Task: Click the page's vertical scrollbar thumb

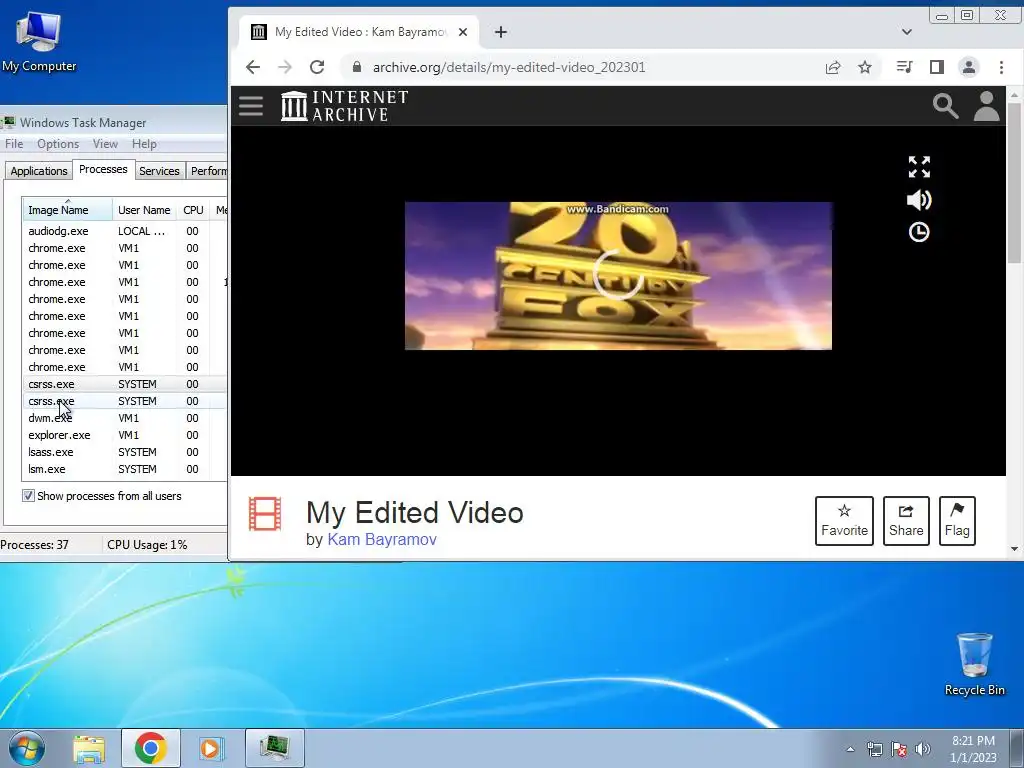Action: 1014,183
